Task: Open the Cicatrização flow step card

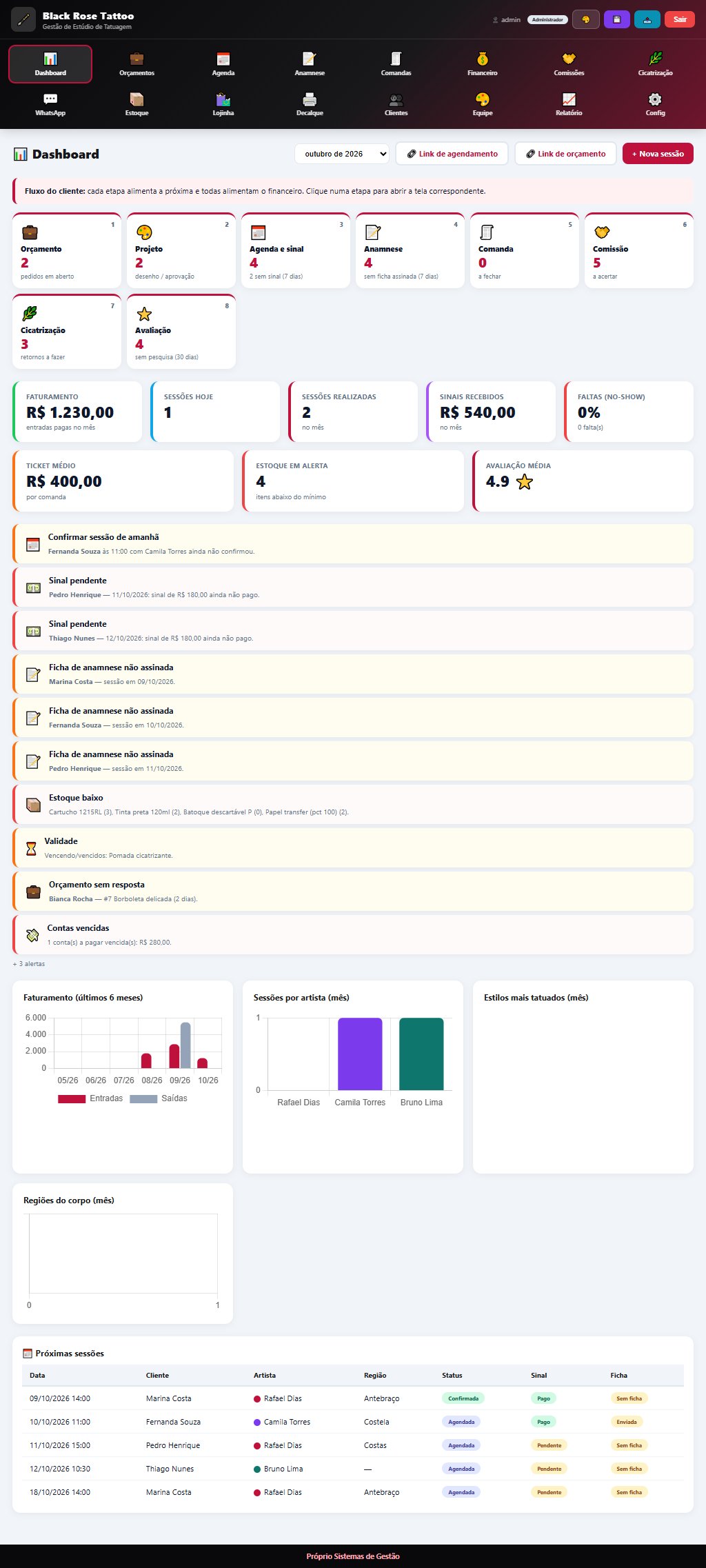Action: tap(67, 332)
